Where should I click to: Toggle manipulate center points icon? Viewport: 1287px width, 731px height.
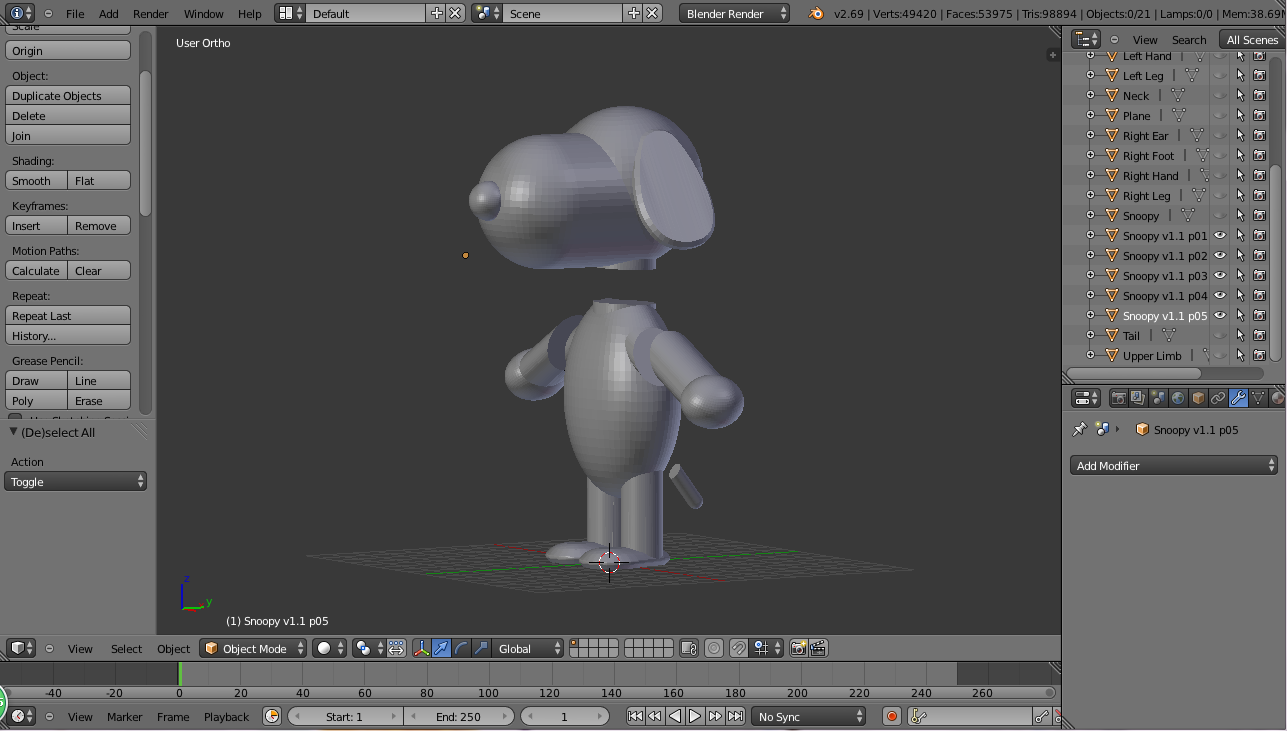(397, 648)
